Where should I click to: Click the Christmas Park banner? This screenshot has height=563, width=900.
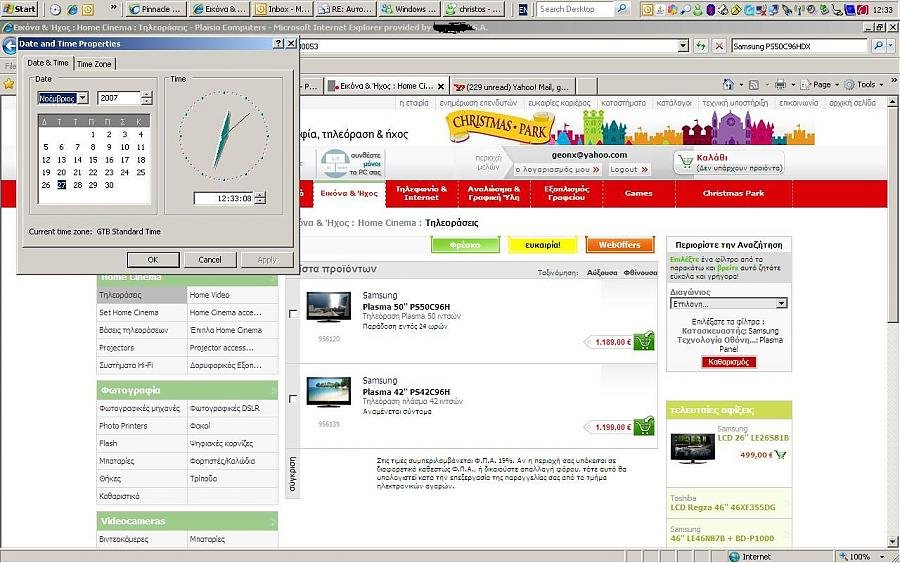pyautogui.click(x=630, y=127)
